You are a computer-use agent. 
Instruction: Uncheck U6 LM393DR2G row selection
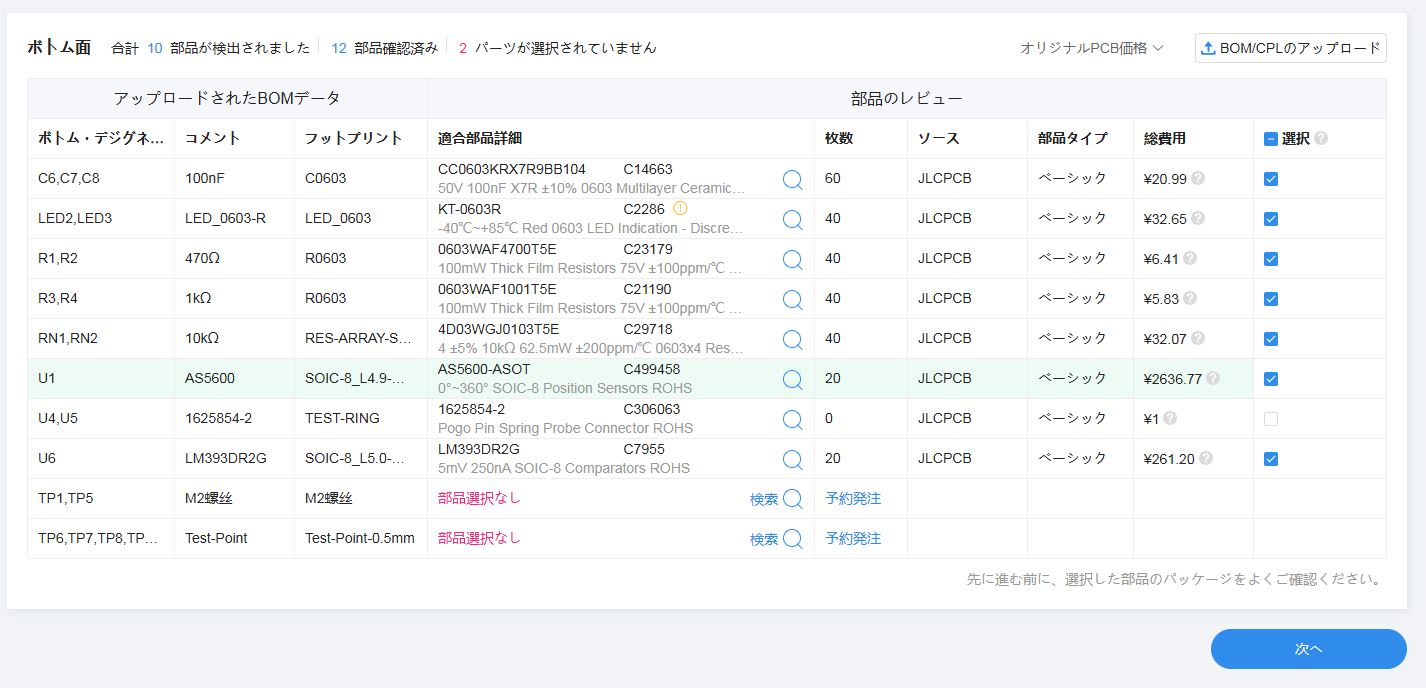(1271, 459)
